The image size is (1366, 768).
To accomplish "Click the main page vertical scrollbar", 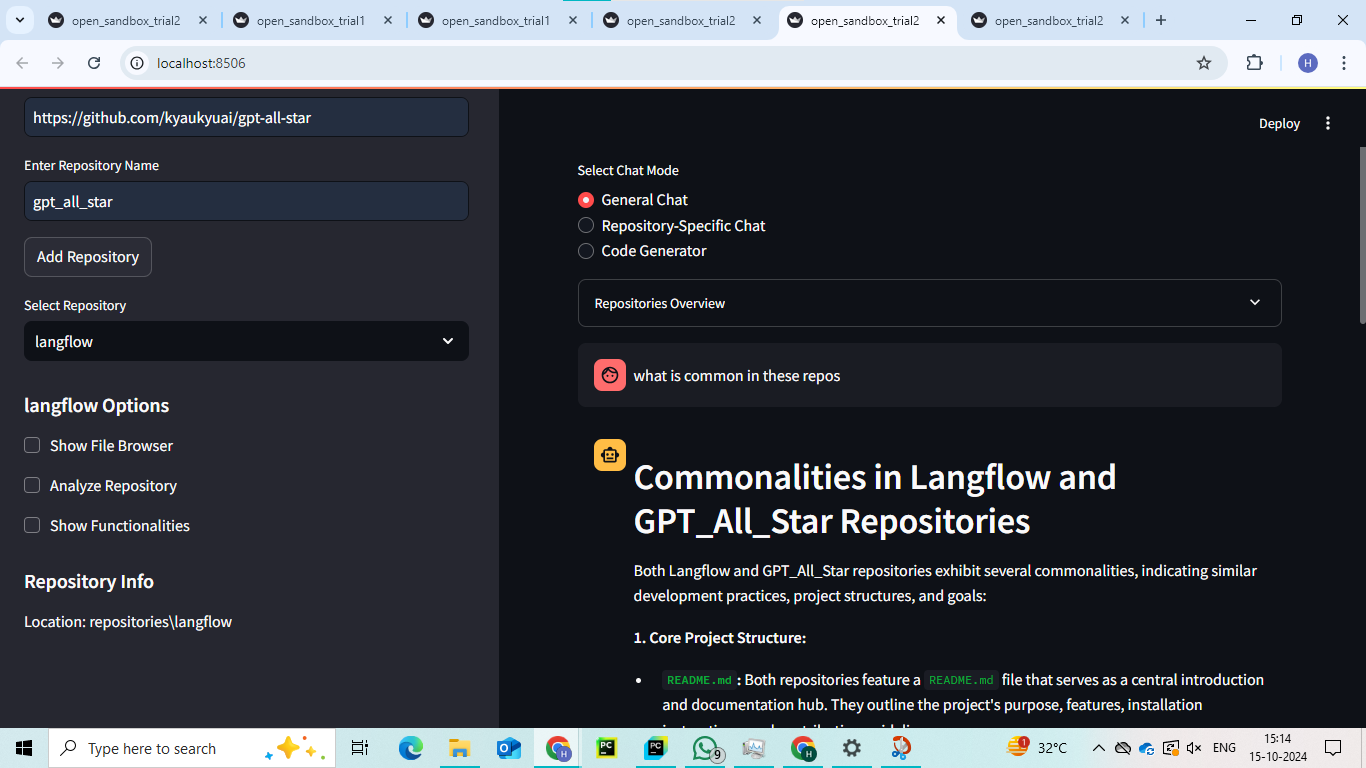I will point(1361,235).
